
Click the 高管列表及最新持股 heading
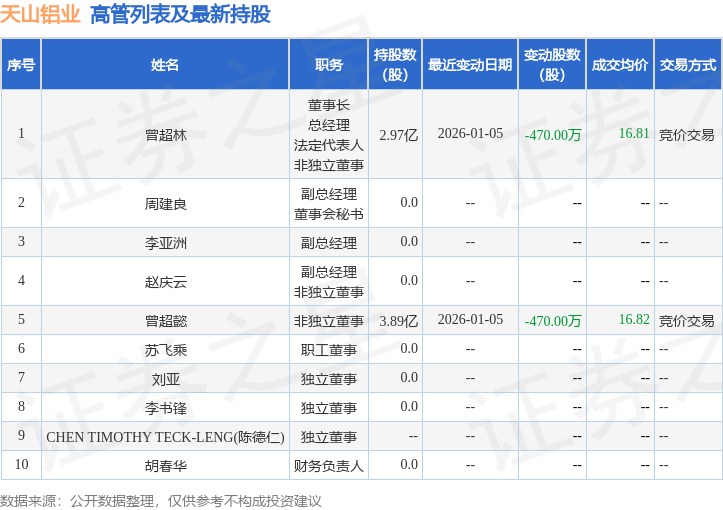180,14
